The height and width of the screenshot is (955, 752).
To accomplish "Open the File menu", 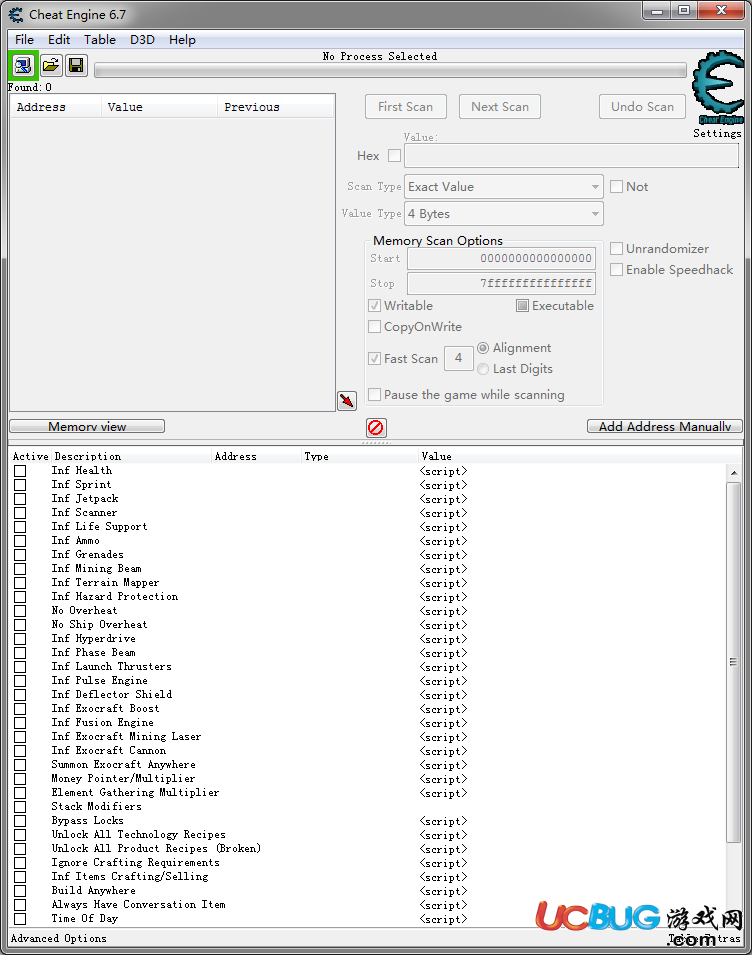I will pos(24,40).
